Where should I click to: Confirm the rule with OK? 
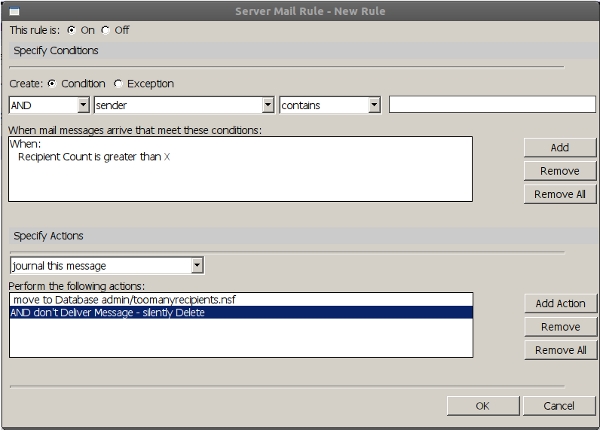click(482, 406)
